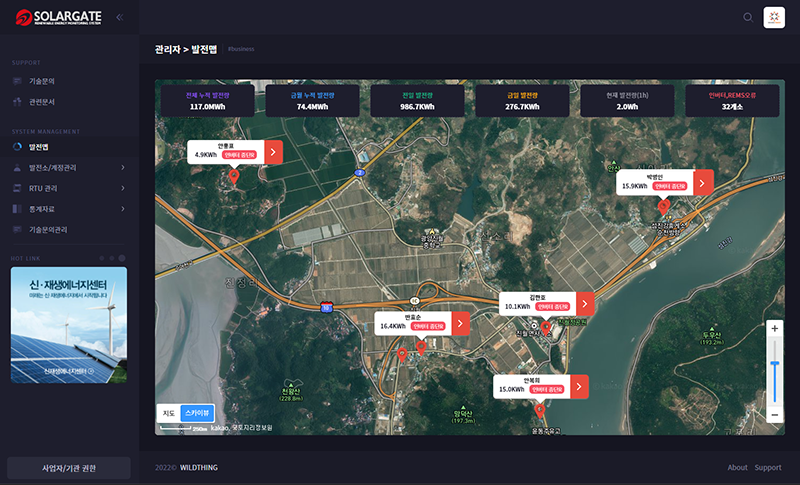Zoom in the map with plus button
The width and height of the screenshot is (800, 485).
774,329
